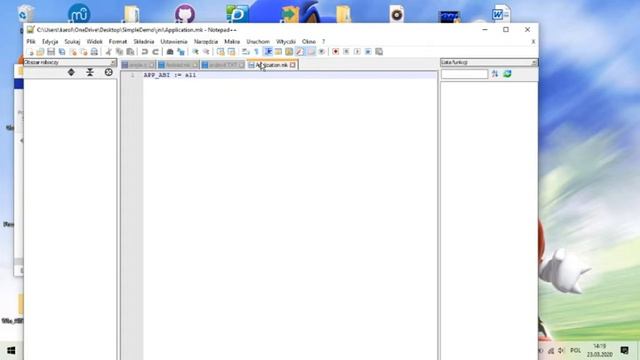This screenshot has width=640, height=360.
Task: Open the Składnia menu
Action: (x=144, y=42)
